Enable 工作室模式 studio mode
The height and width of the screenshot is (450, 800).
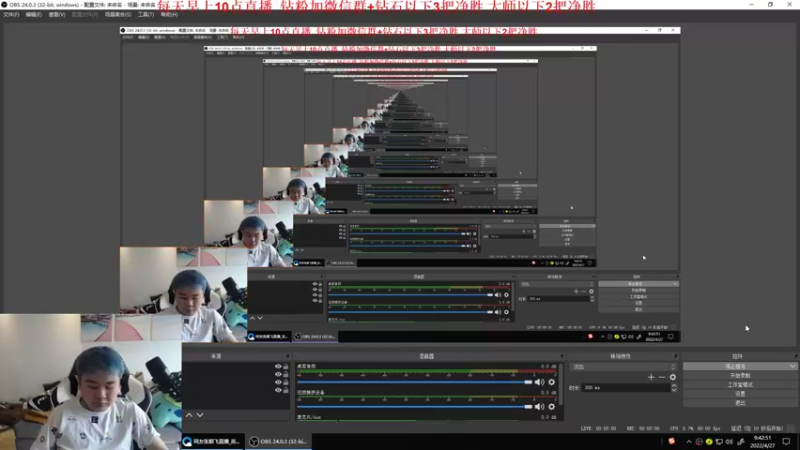point(740,385)
